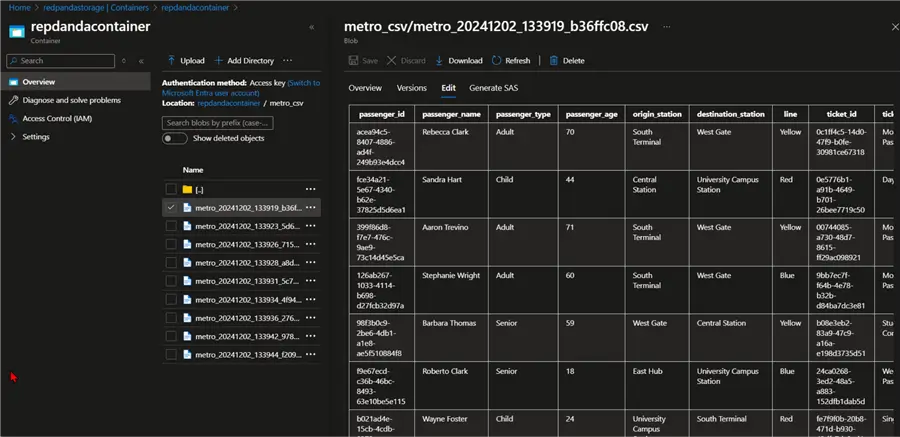Click Switch to Microsoft Entra user account link
Image resolution: width=900 pixels, height=437 pixels.
tap(241, 88)
